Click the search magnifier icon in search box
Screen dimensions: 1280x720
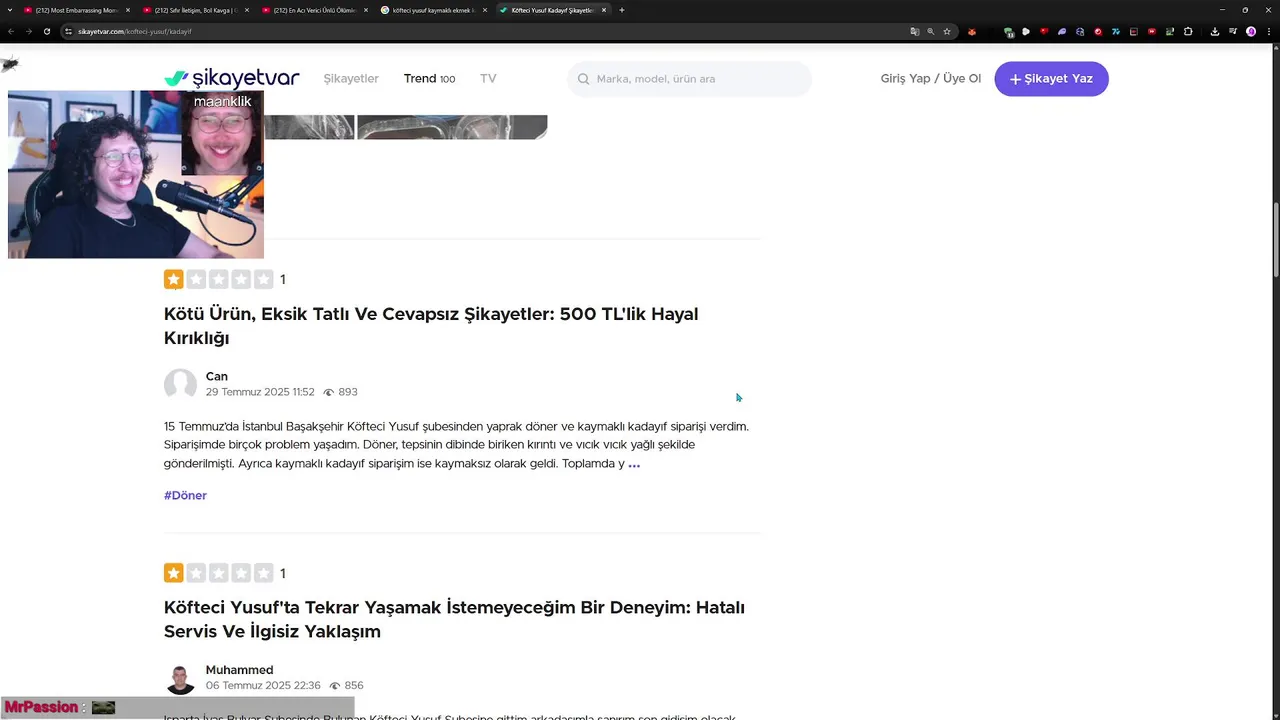pyautogui.click(x=583, y=79)
